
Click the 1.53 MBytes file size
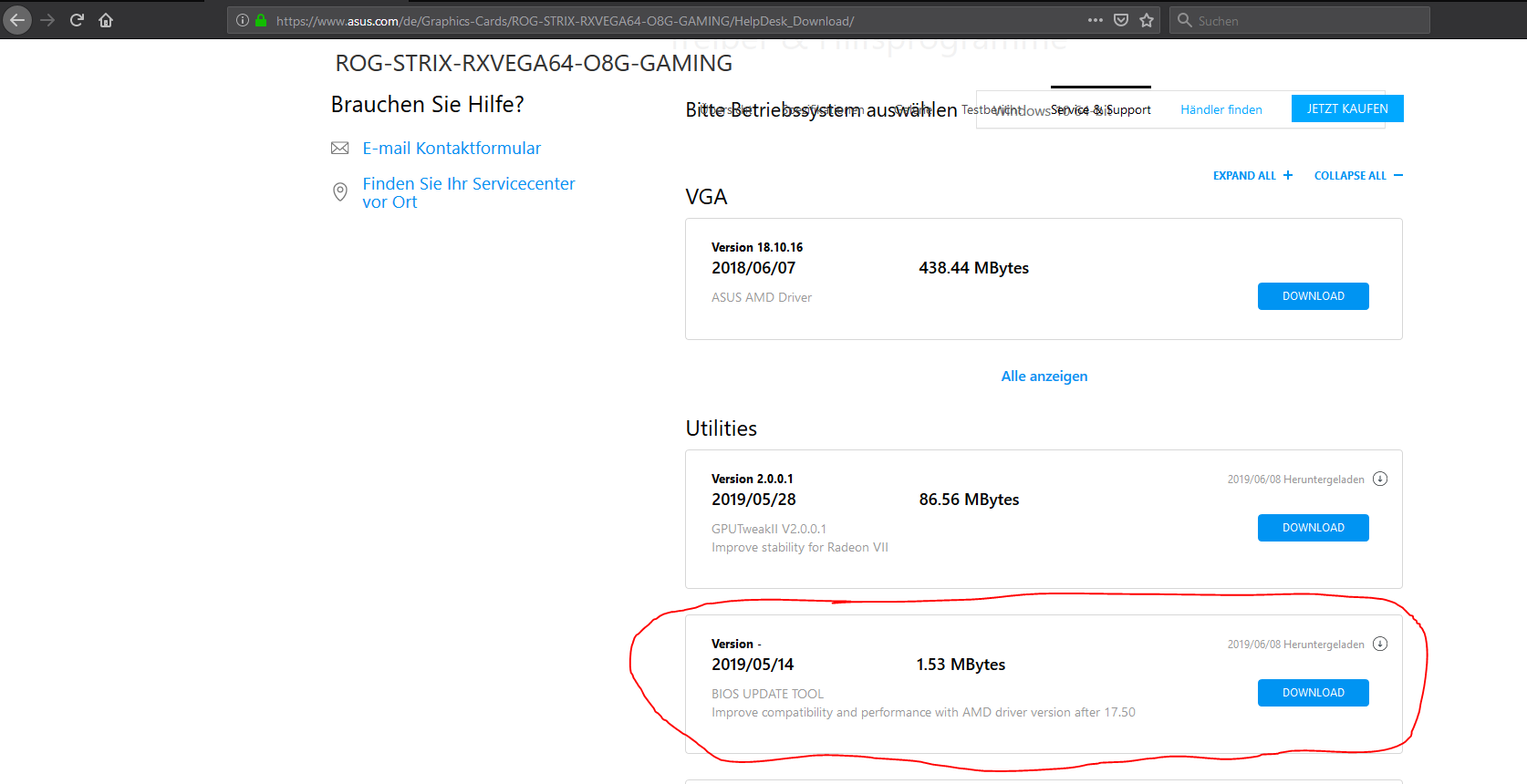click(961, 665)
